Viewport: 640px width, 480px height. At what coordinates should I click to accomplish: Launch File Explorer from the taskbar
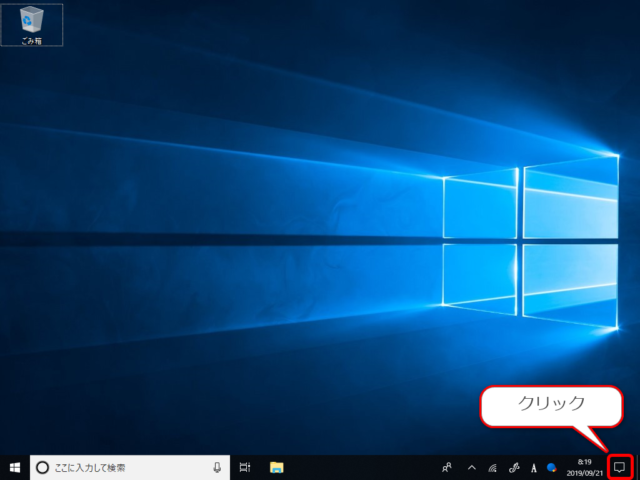pos(277,467)
